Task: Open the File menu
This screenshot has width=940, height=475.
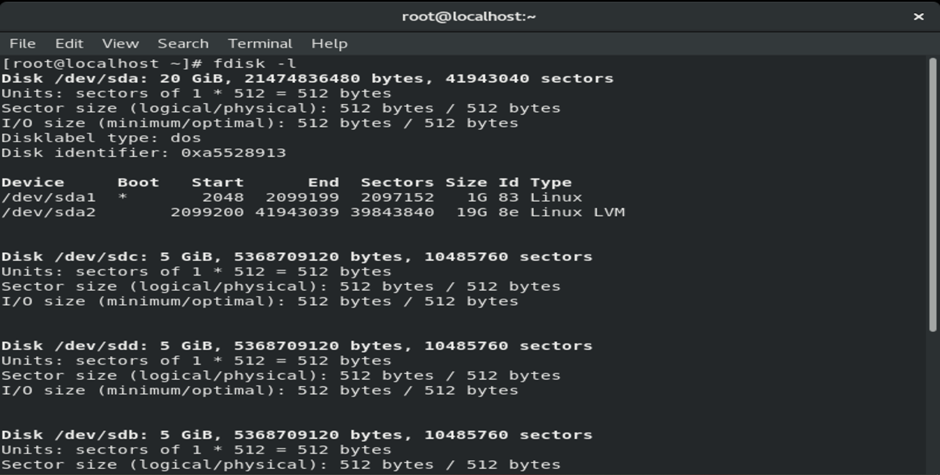Action: coord(22,44)
